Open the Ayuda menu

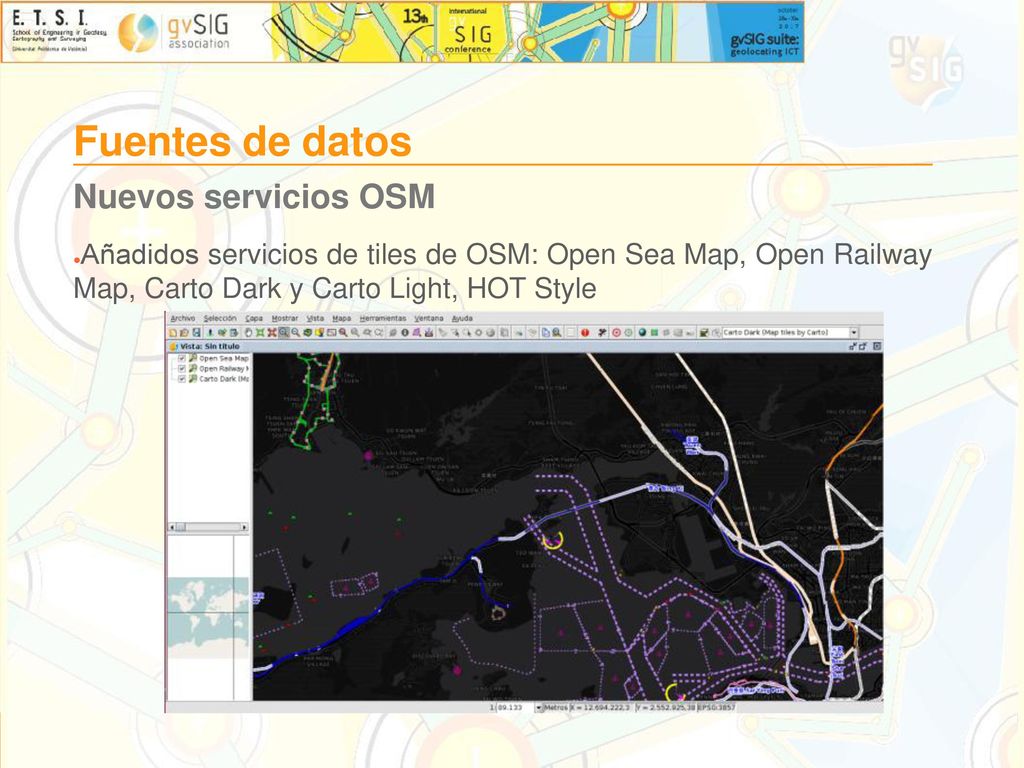462,318
